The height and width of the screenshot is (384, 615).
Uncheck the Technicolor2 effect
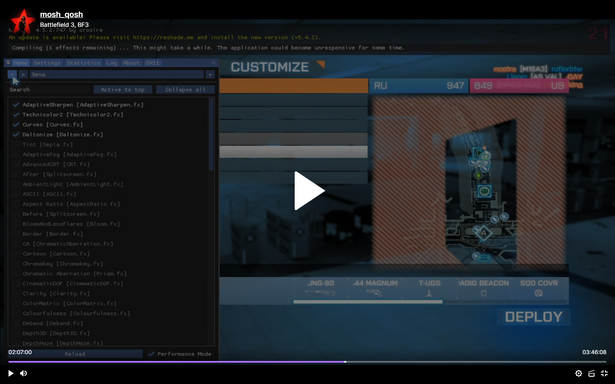point(16,115)
